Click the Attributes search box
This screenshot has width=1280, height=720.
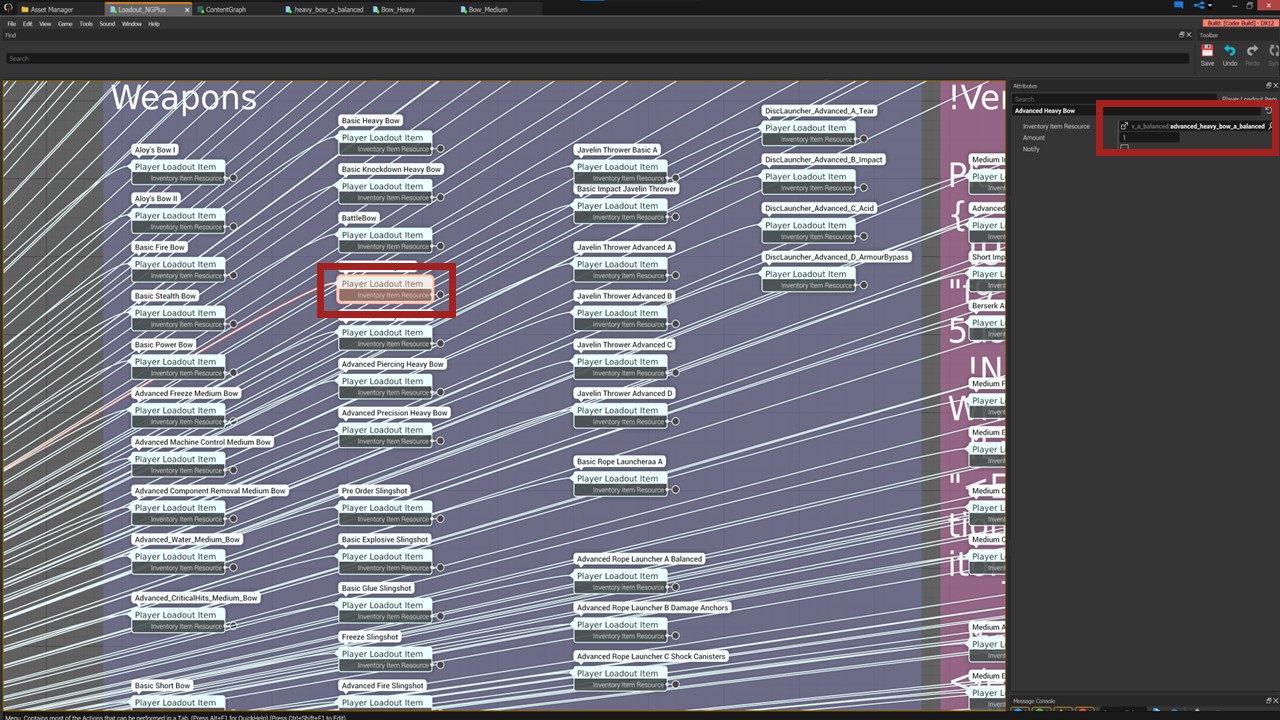(1113, 99)
